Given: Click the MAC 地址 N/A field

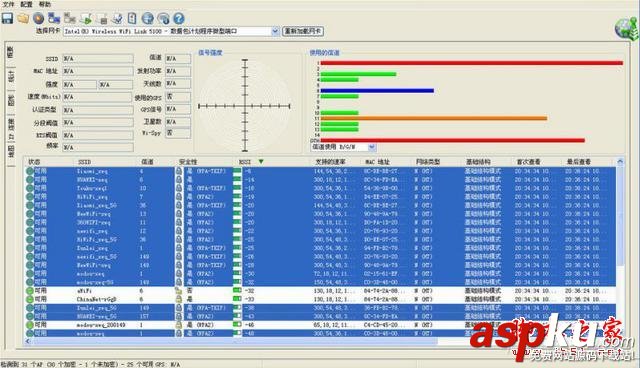Looking at the screenshot, I should coord(98,71).
